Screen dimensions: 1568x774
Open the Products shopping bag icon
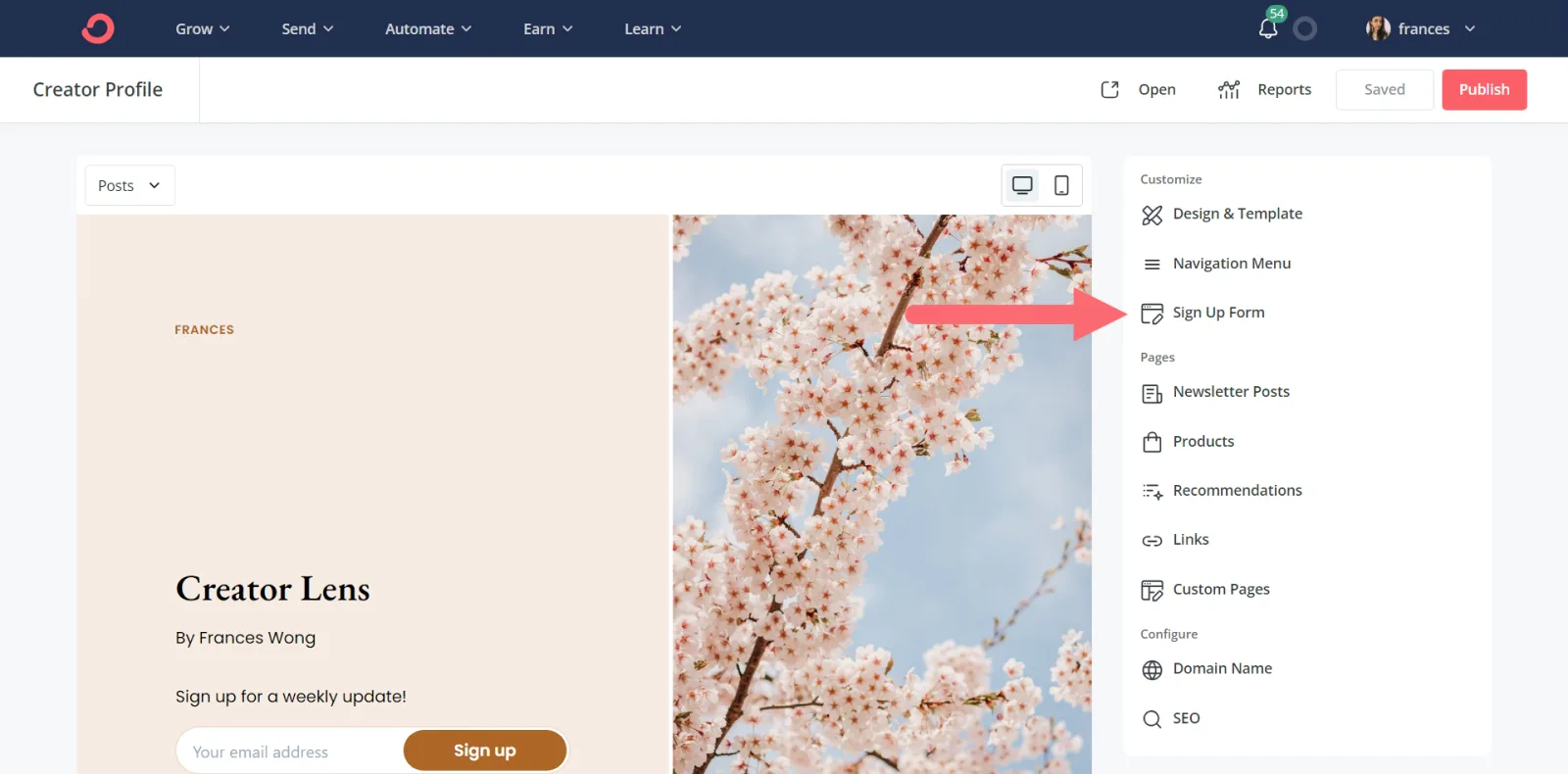point(1151,442)
